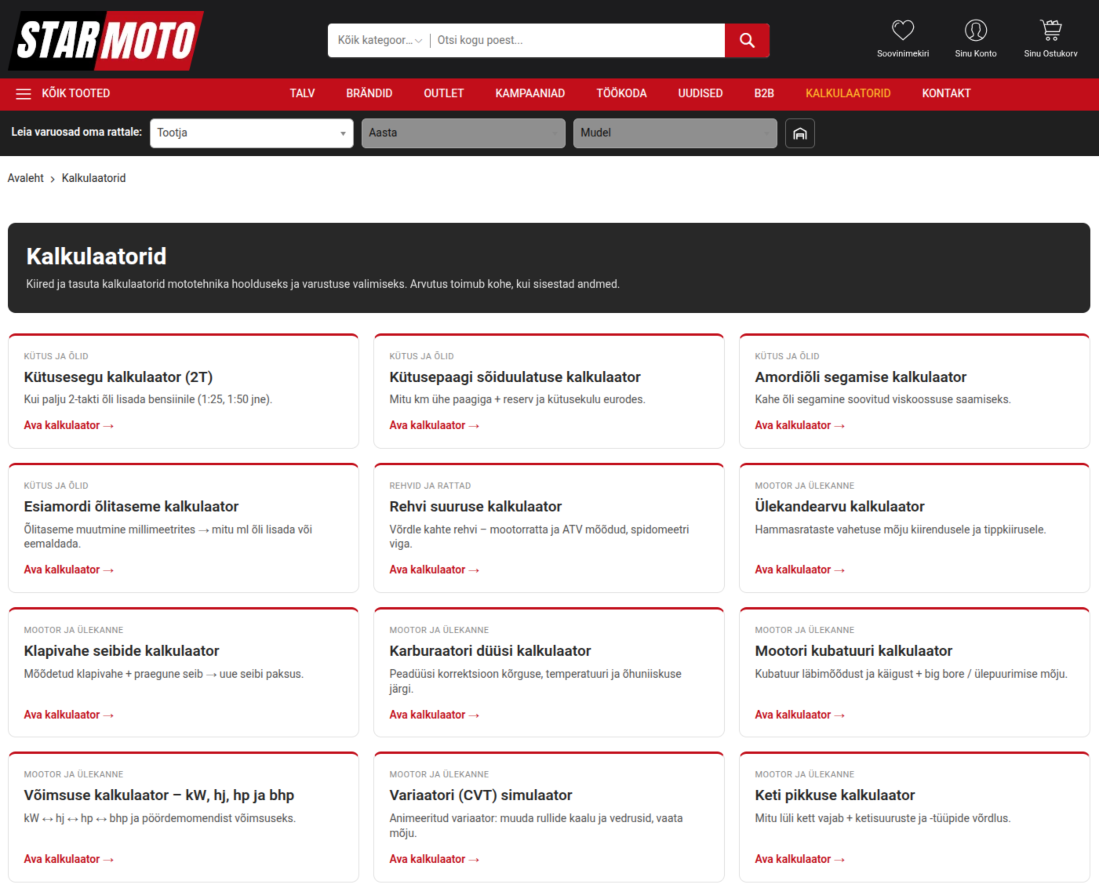Open Klapivahe seibide kalkulaator title
The width and height of the screenshot is (1099, 888).
[122, 651]
